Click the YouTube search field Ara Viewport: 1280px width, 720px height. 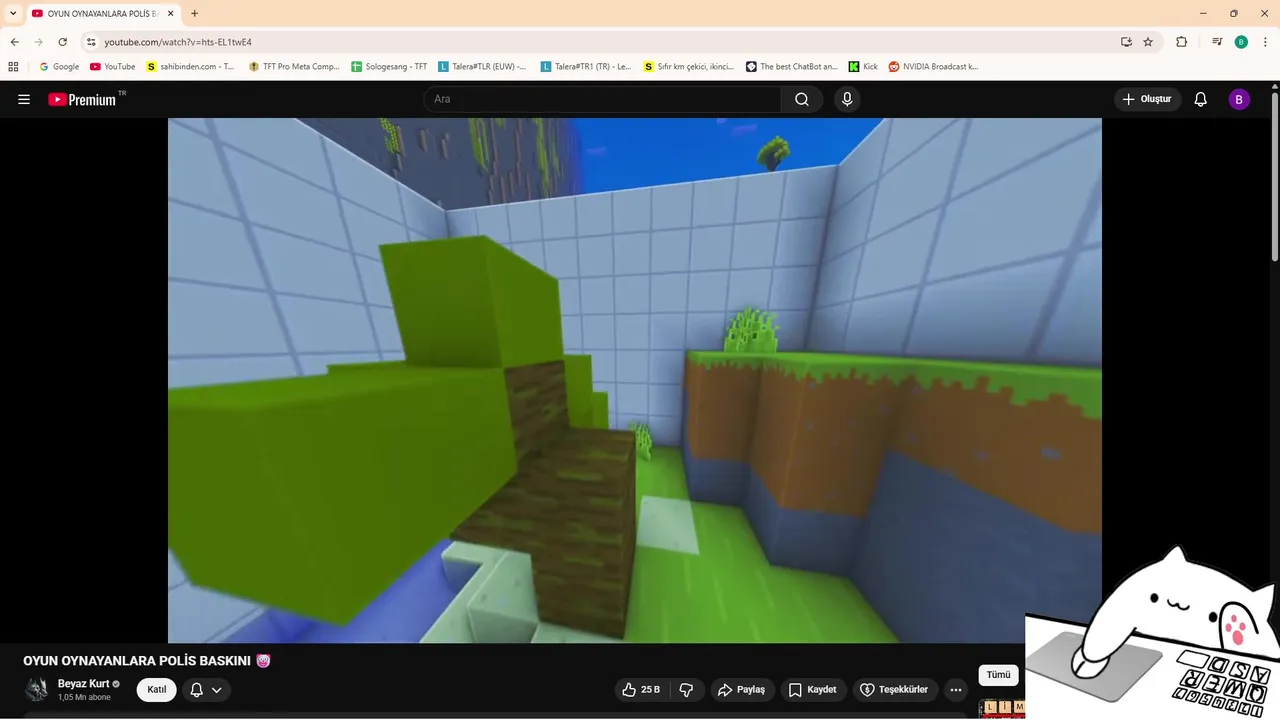[603, 99]
